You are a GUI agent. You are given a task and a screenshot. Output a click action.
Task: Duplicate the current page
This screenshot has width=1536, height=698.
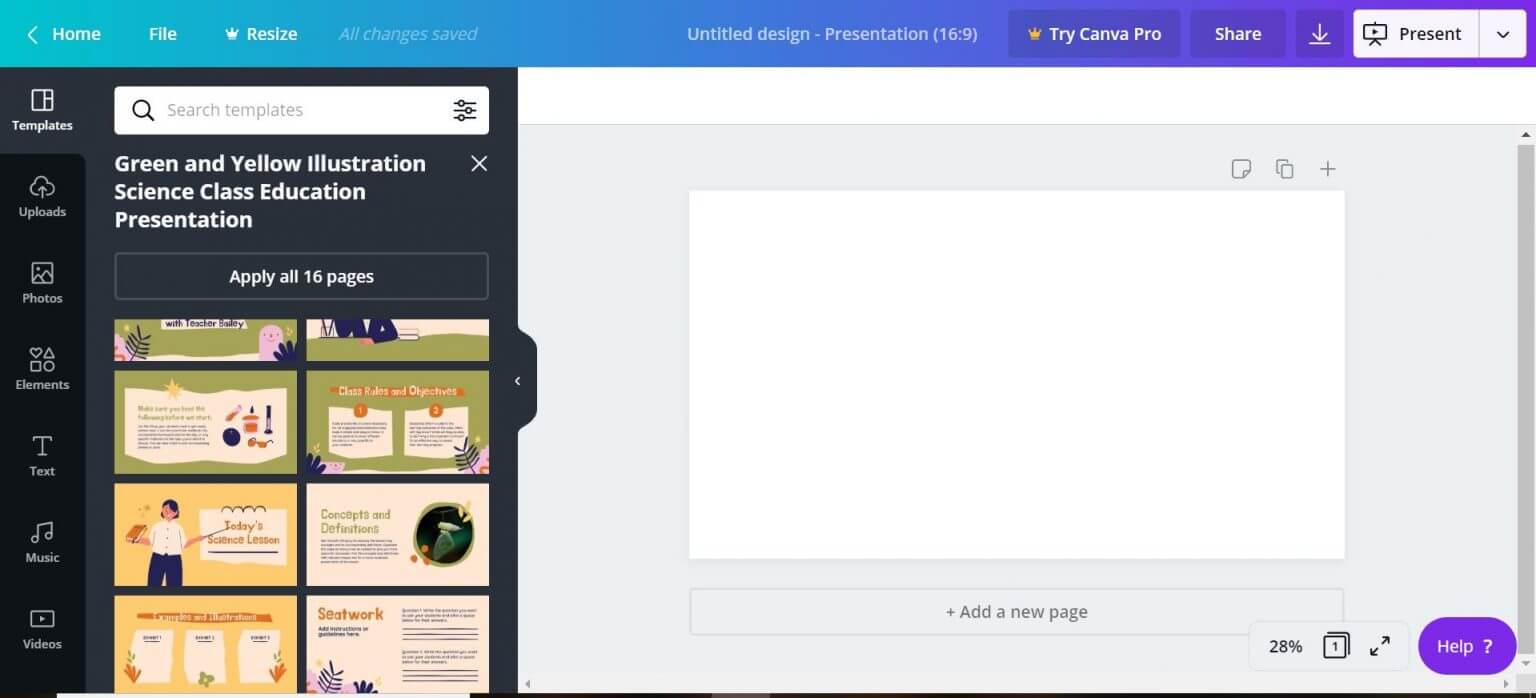click(x=1284, y=168)
